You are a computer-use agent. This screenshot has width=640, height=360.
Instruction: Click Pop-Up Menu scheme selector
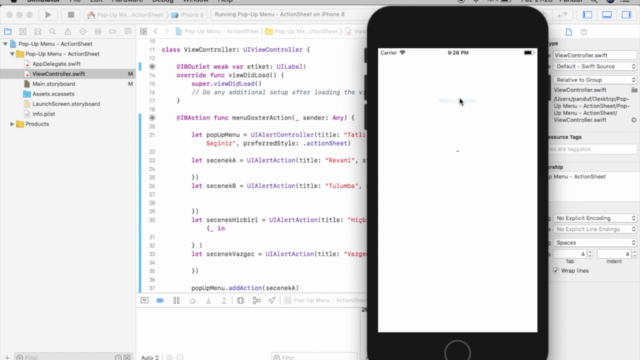click(126, 15)
